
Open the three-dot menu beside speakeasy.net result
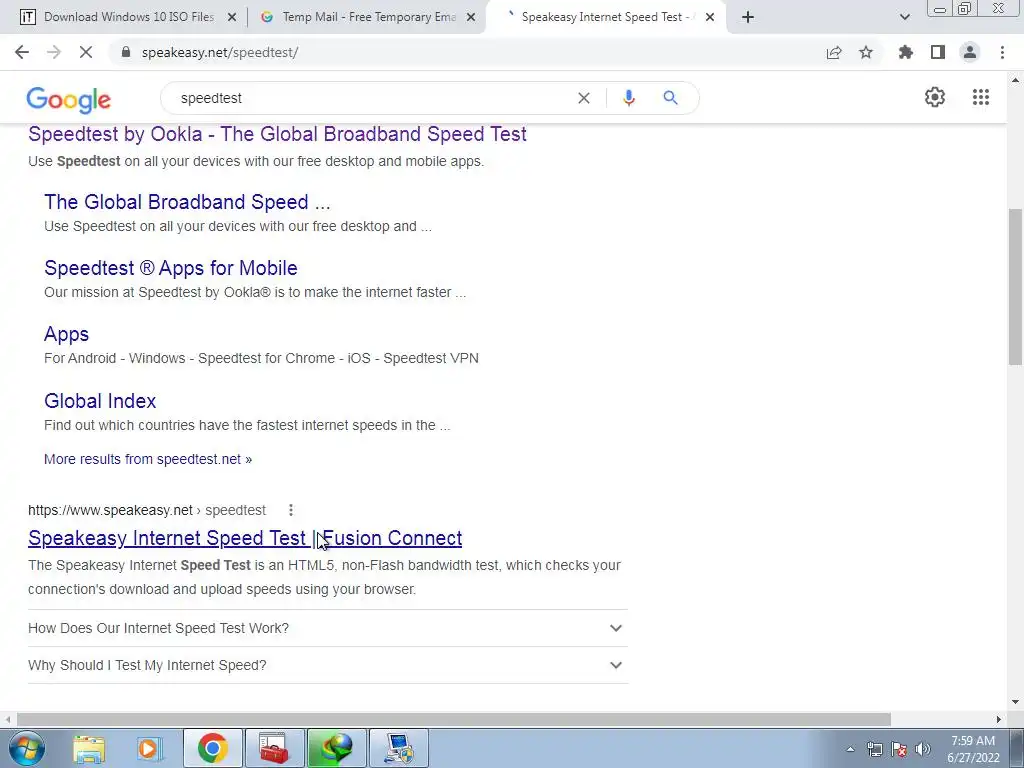291,510
